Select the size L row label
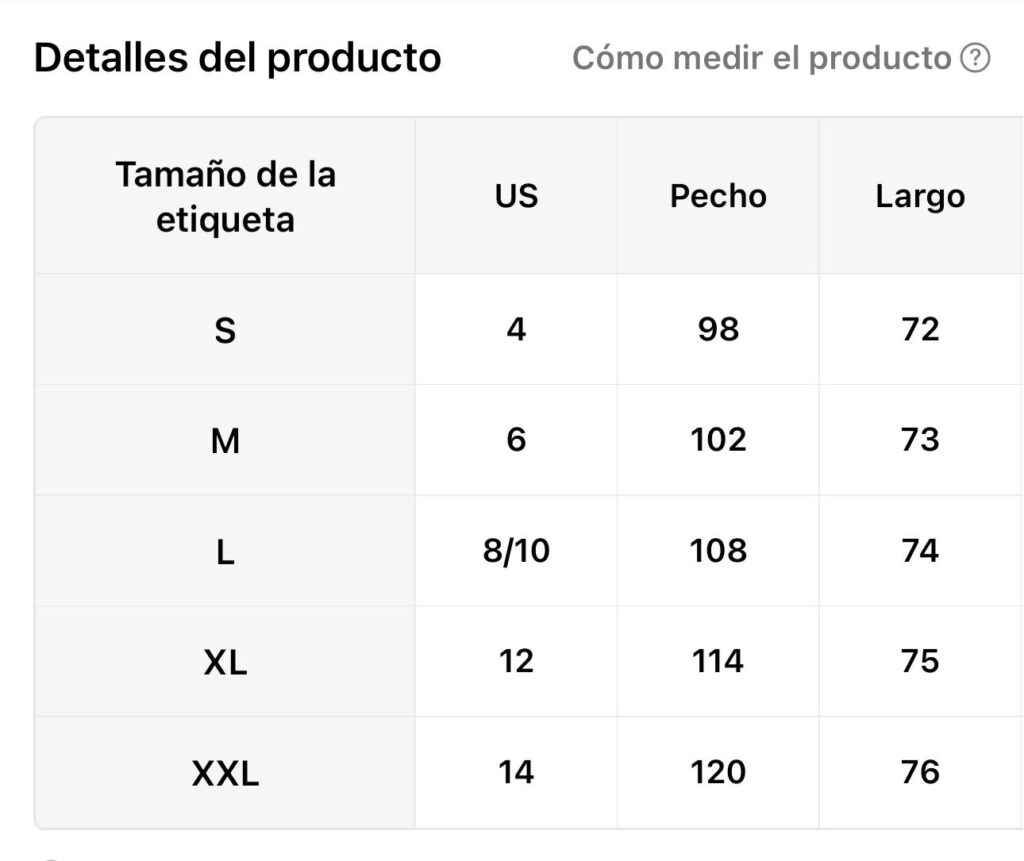This screenshot has width=1024, height=861. (x=225, y=551)
